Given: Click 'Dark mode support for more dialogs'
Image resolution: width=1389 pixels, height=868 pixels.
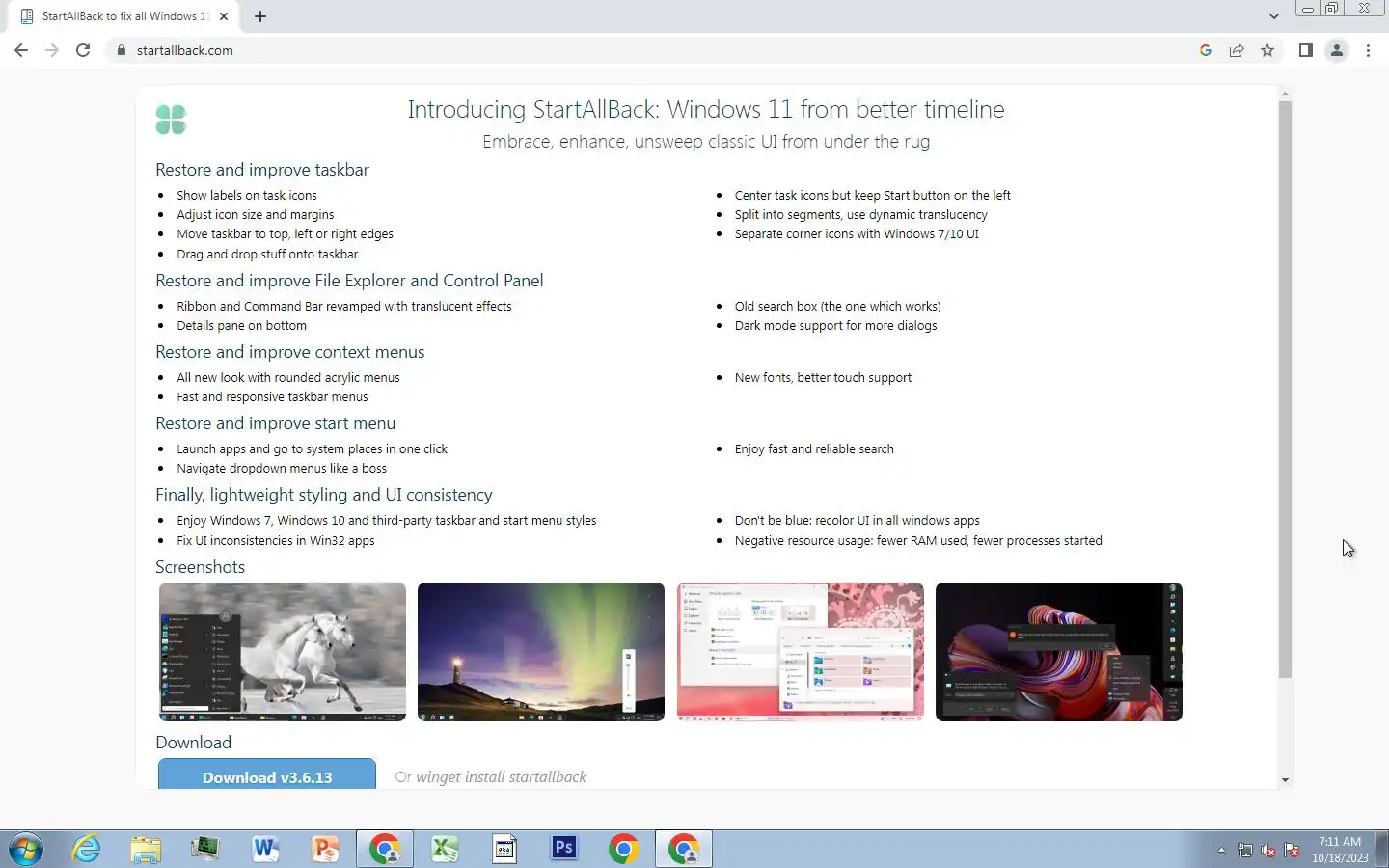Looking at the screenshot, I should click(836, 325).
